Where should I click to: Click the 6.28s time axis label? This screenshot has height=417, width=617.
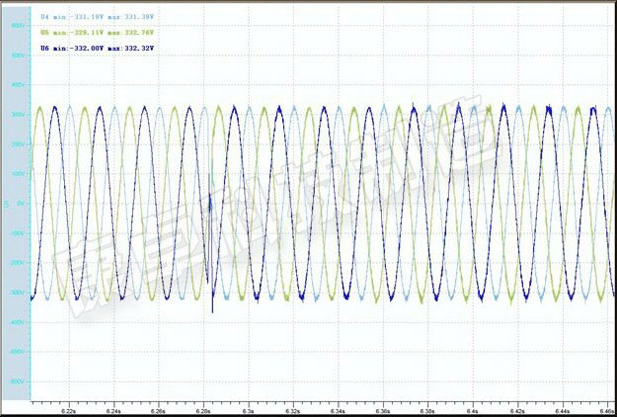(x=204, y=410)
